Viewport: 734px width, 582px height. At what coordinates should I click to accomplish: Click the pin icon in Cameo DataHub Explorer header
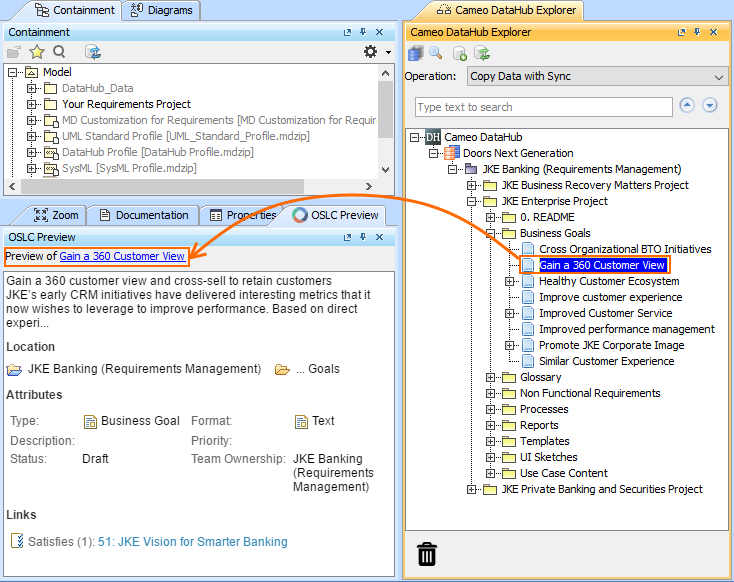(697, 32)
